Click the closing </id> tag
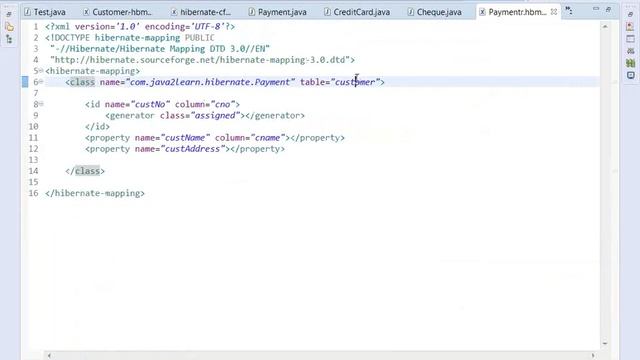 (x=98, y=127)
